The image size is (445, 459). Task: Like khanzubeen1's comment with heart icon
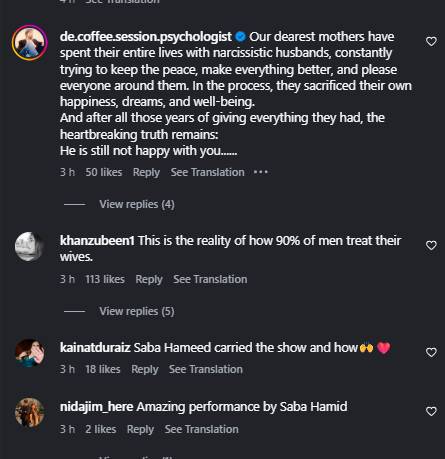pos(431,245)
